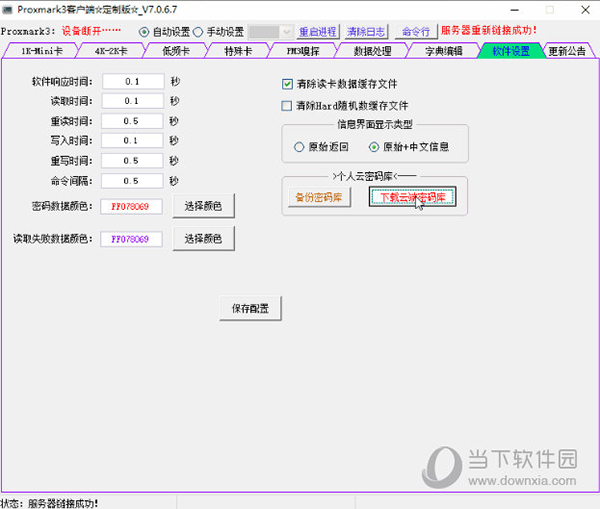Click the 服务器重新链接成功 message
Viewport: 600px width, 509px height.
[x=489, y=30]
